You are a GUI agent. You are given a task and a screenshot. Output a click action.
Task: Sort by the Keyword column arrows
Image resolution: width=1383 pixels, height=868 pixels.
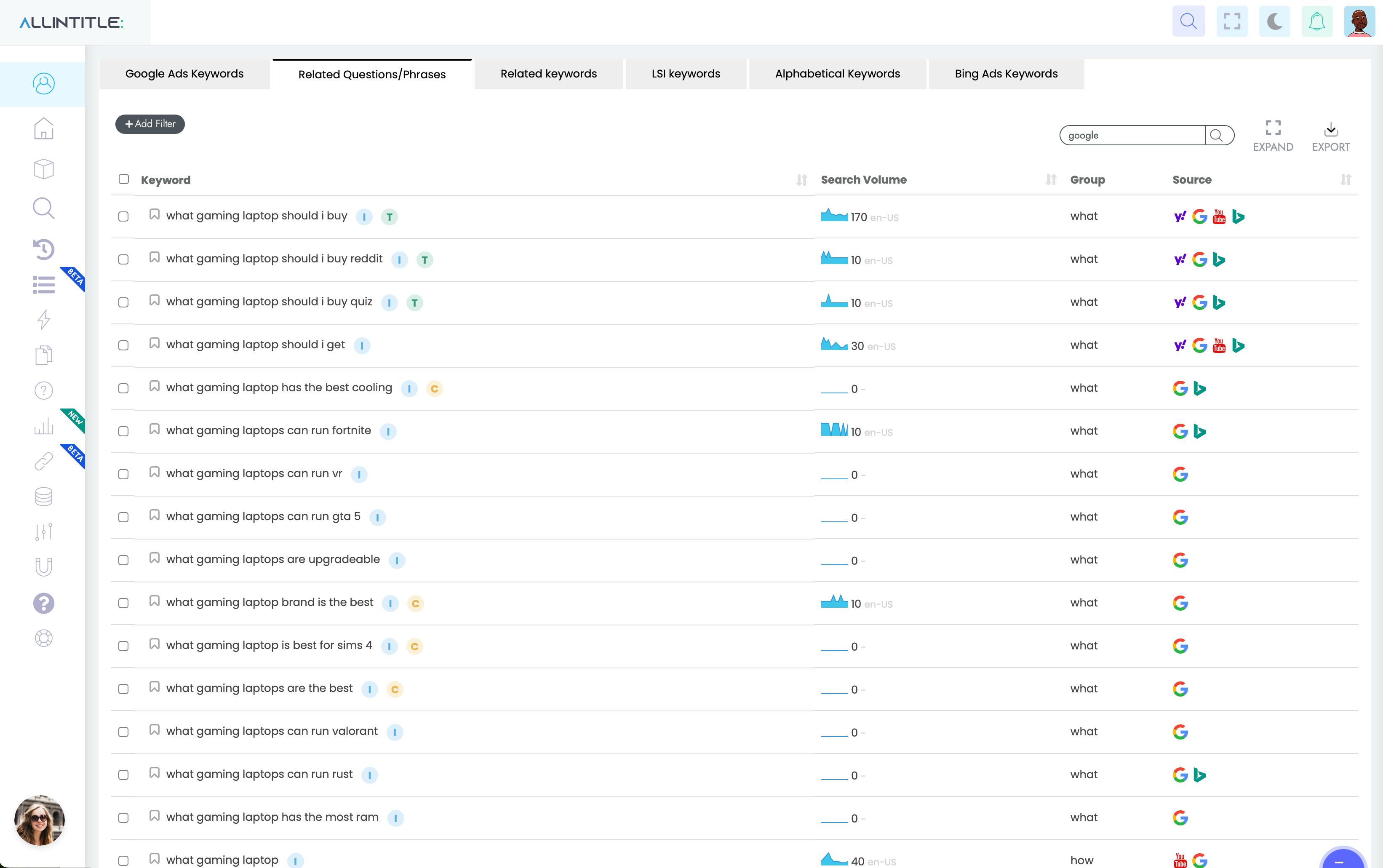(802, 180)
